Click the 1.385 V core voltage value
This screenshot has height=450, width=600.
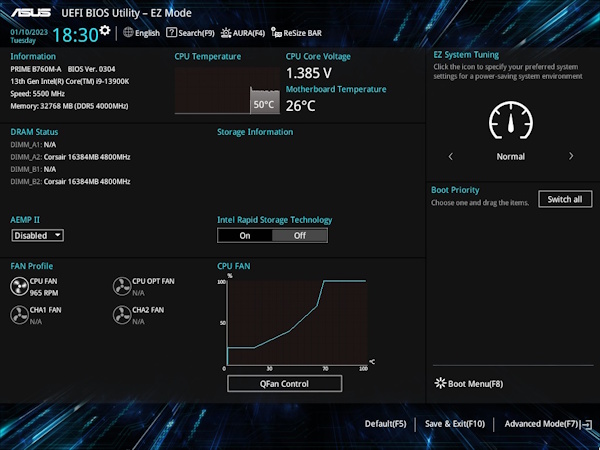[309, 73]
